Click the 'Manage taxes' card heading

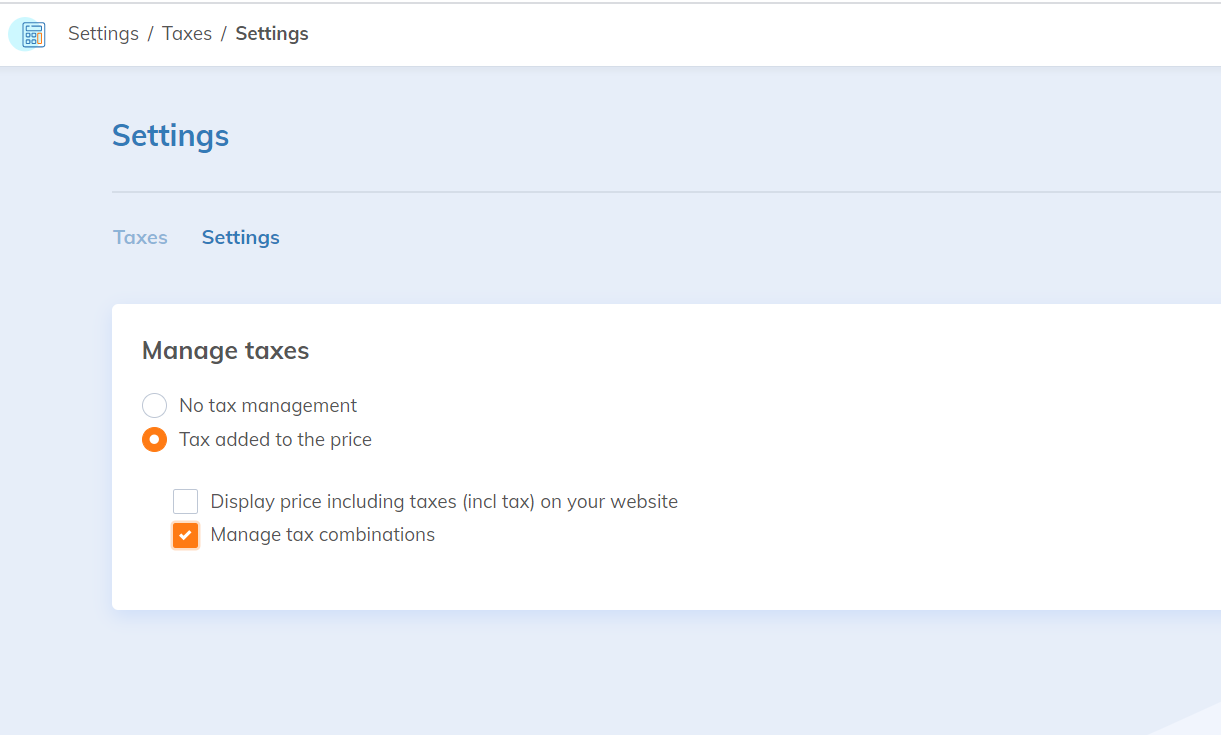click(x=225, y=351)
